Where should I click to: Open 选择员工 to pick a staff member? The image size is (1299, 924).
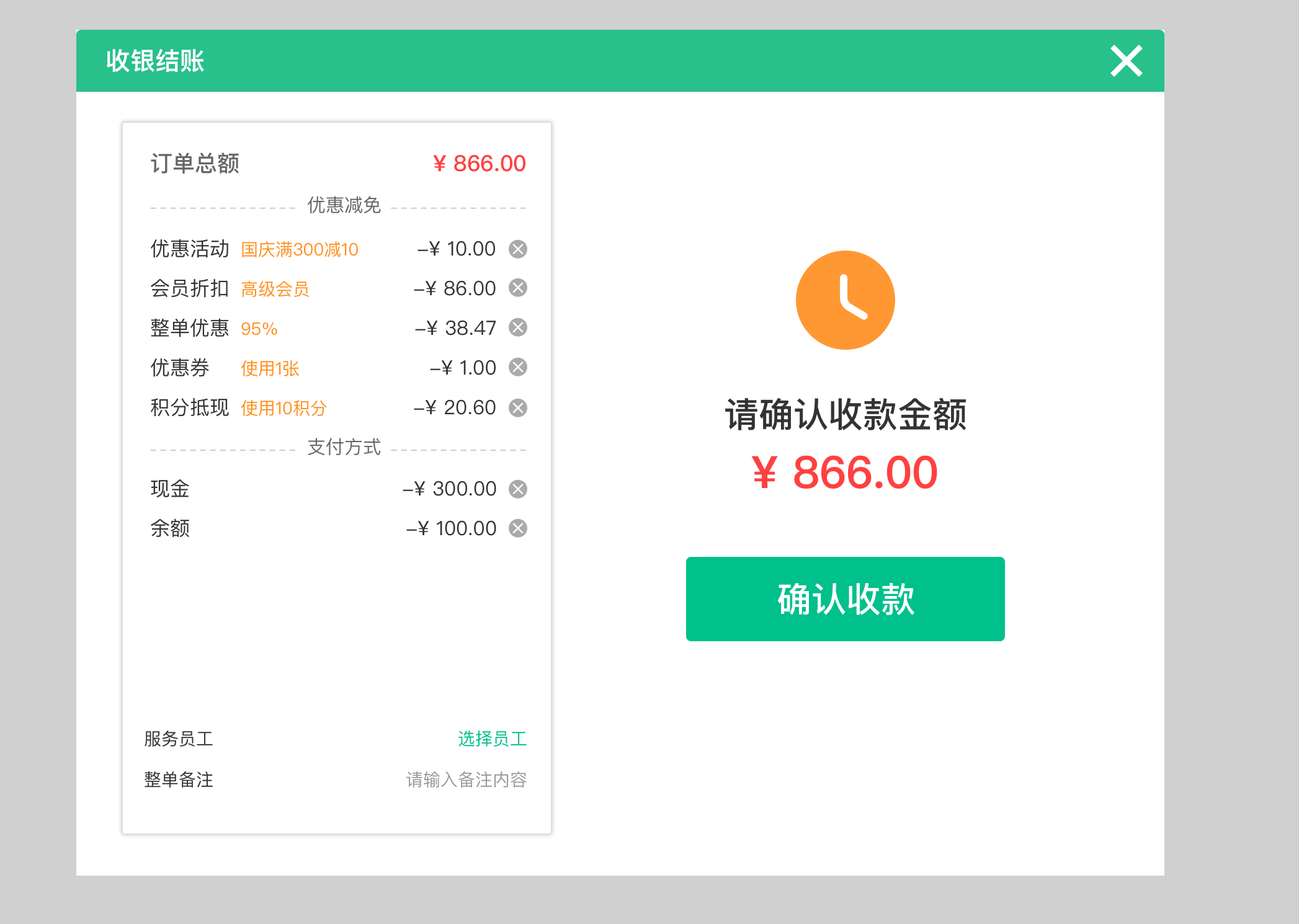click(493, 738)
